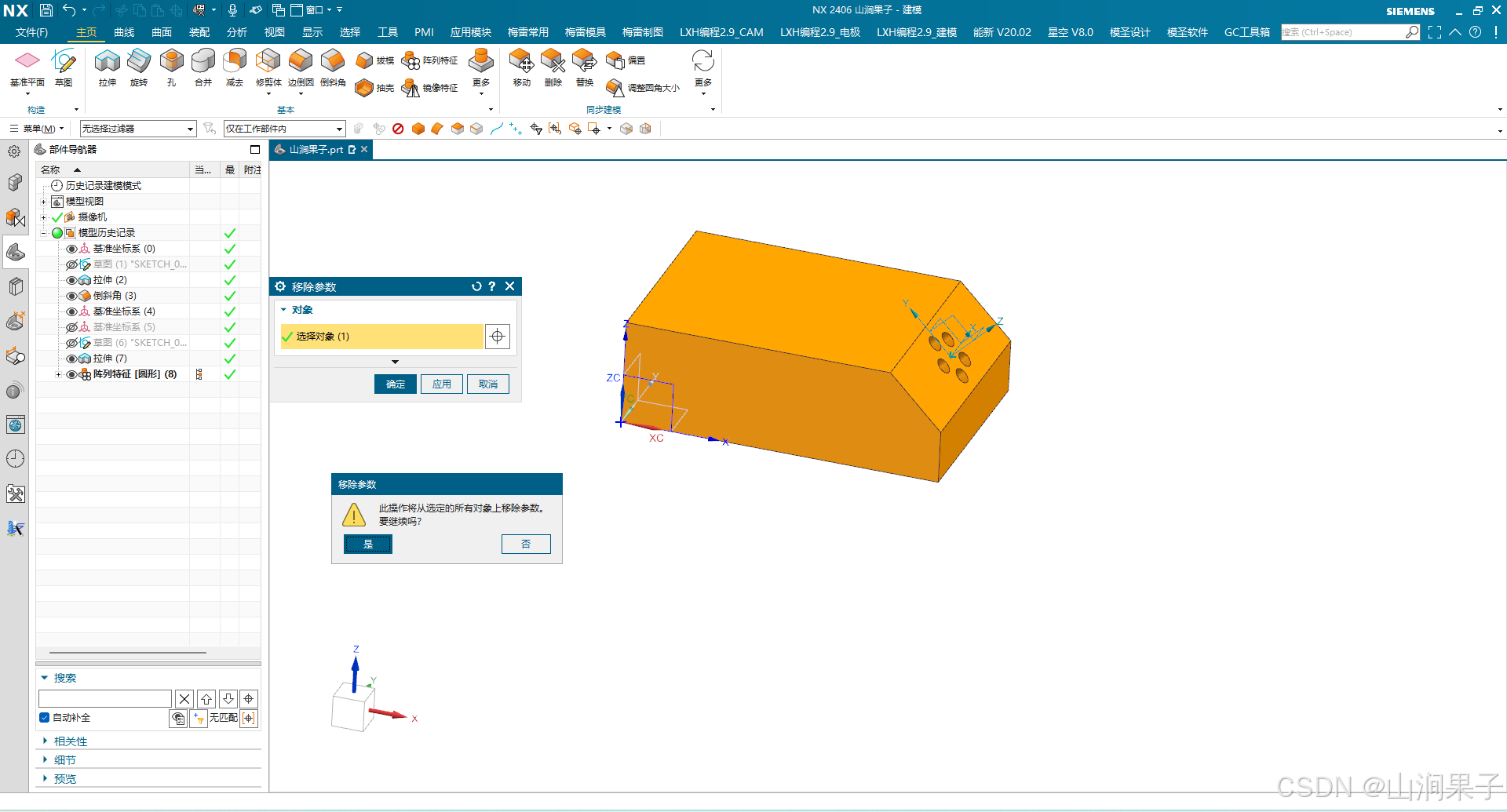
Task: Expand the 阵列特征 [圆形] (8) tree node
Action: 58,374
